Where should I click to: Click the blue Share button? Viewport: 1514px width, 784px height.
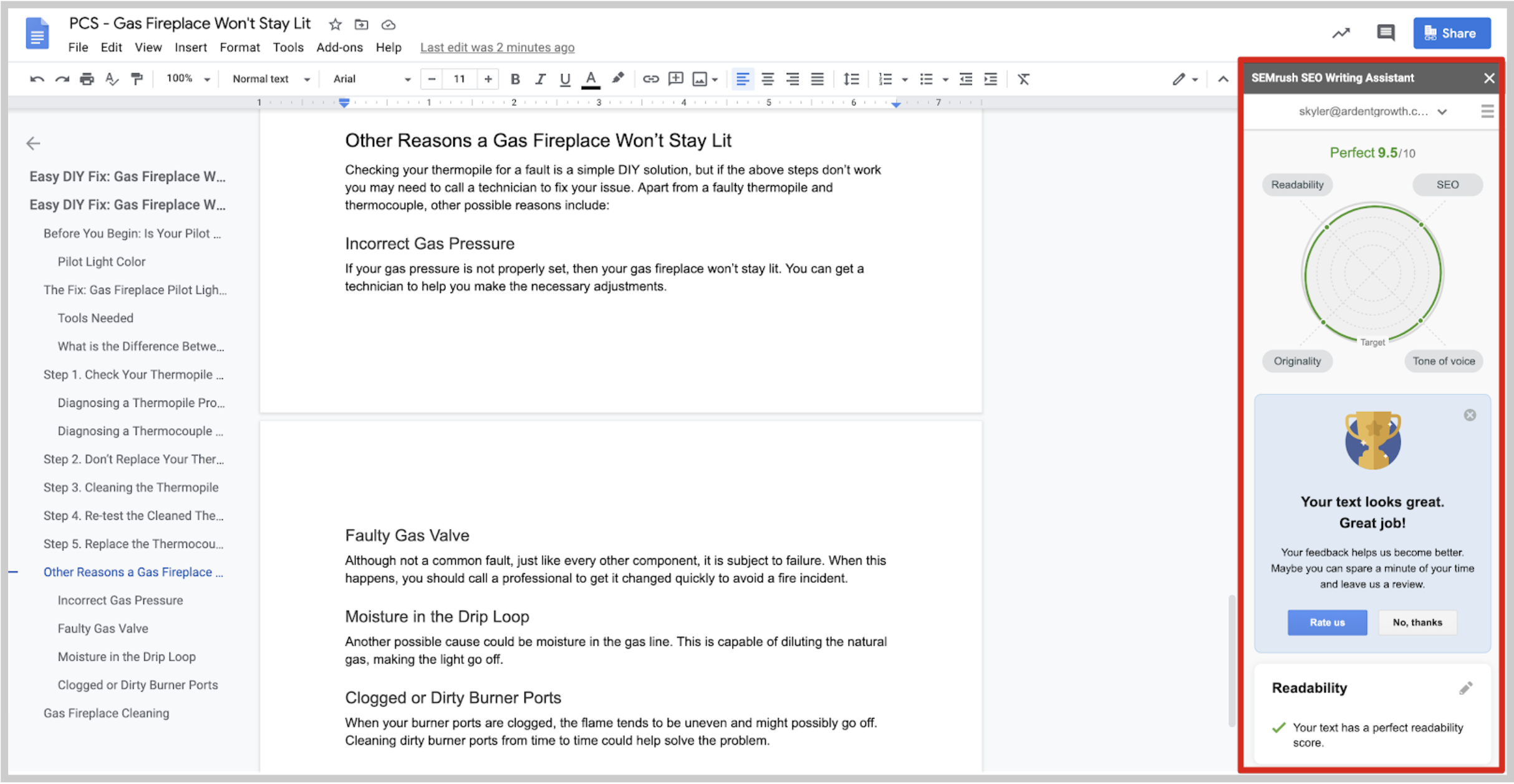tap(1451, 33)
